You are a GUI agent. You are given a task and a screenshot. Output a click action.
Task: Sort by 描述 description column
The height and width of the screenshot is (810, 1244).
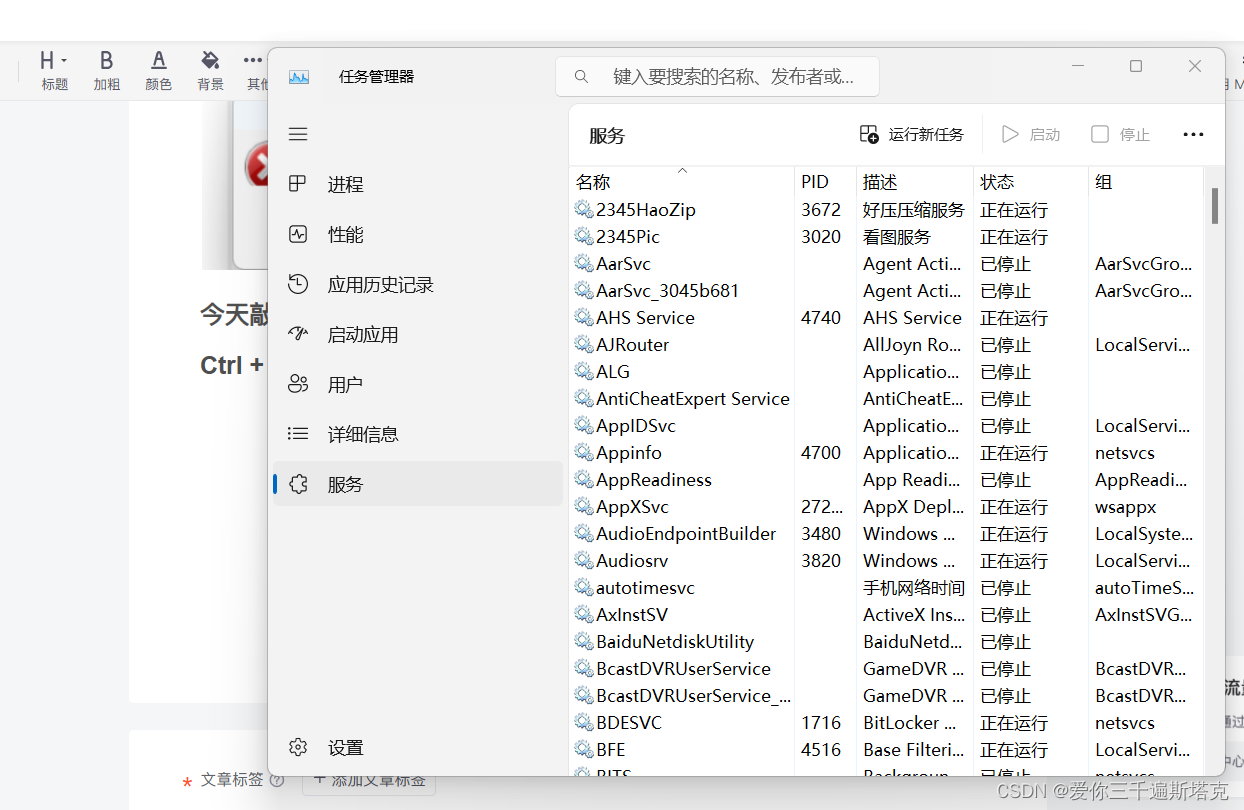coord(915,182)
